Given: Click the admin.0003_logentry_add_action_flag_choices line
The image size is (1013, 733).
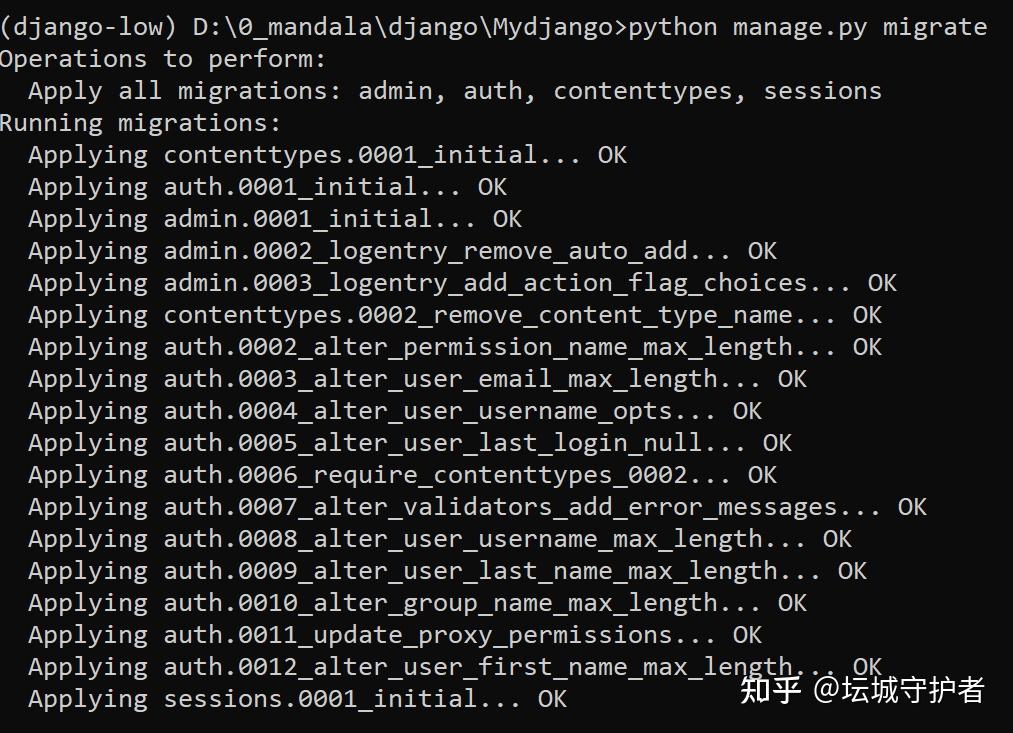Looking at the screenshot, I should click(x=463, y=284).
